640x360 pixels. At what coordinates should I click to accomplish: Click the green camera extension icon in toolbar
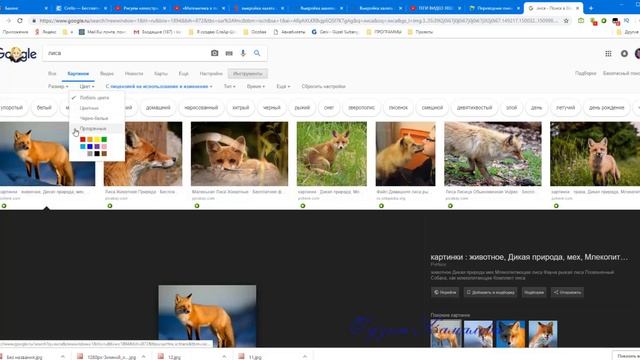pyautogui.click(x=581, y=20)
